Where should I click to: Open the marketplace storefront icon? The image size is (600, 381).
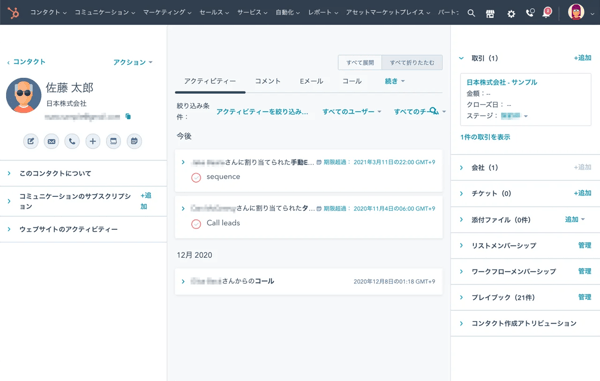(x=490, y=14)
